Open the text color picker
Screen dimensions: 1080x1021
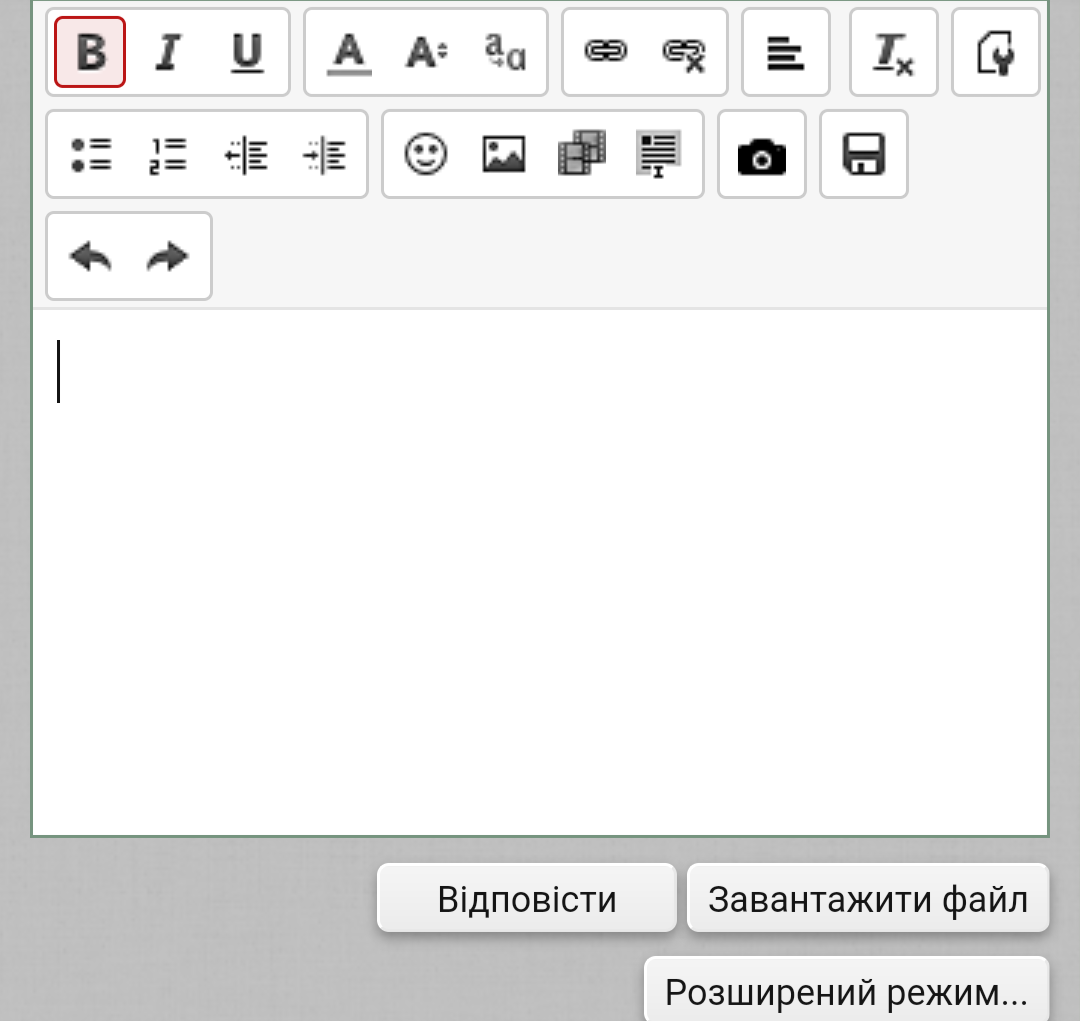click(x=349, y=52)
